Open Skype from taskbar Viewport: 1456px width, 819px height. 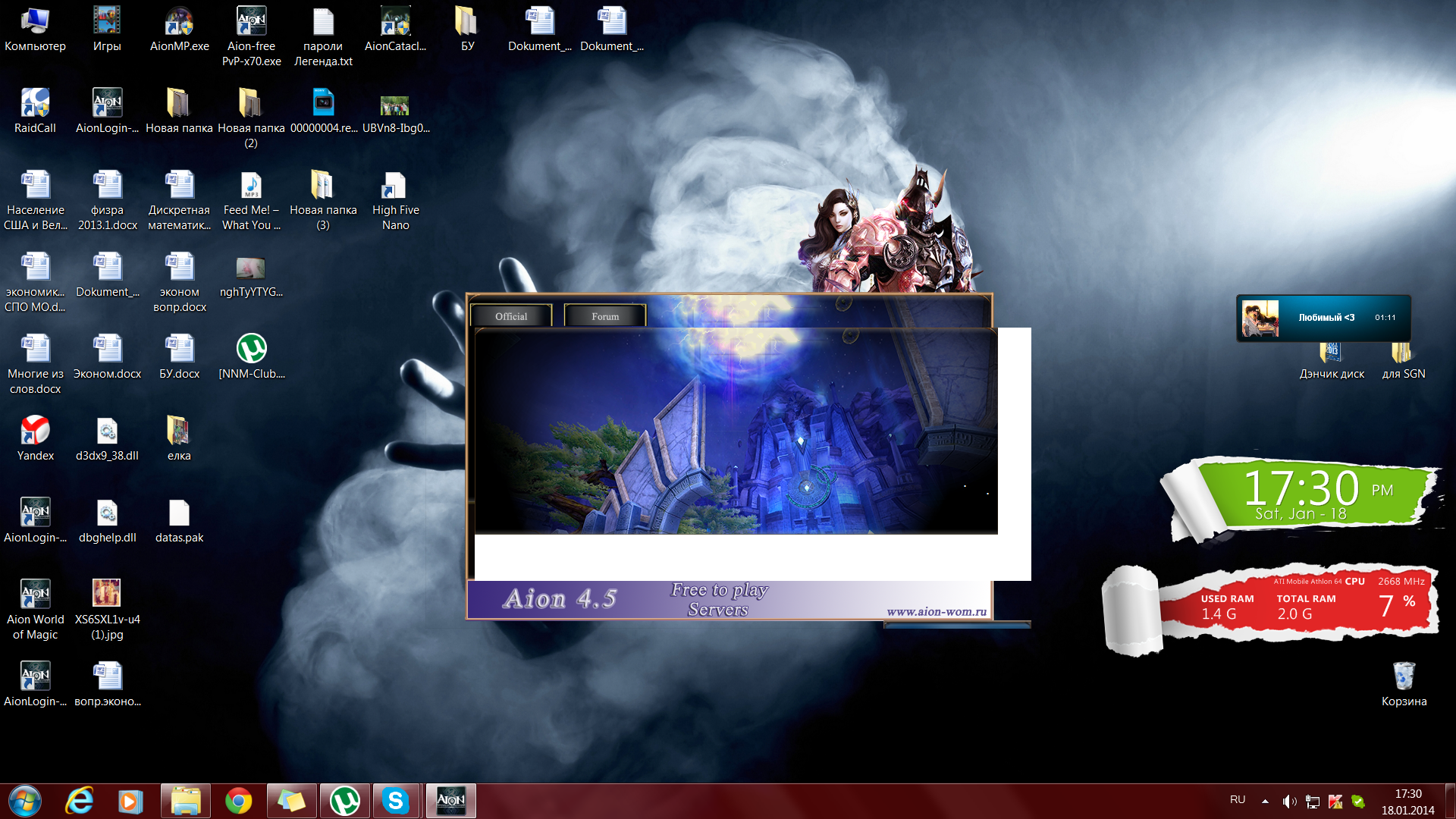pos(396,801)
